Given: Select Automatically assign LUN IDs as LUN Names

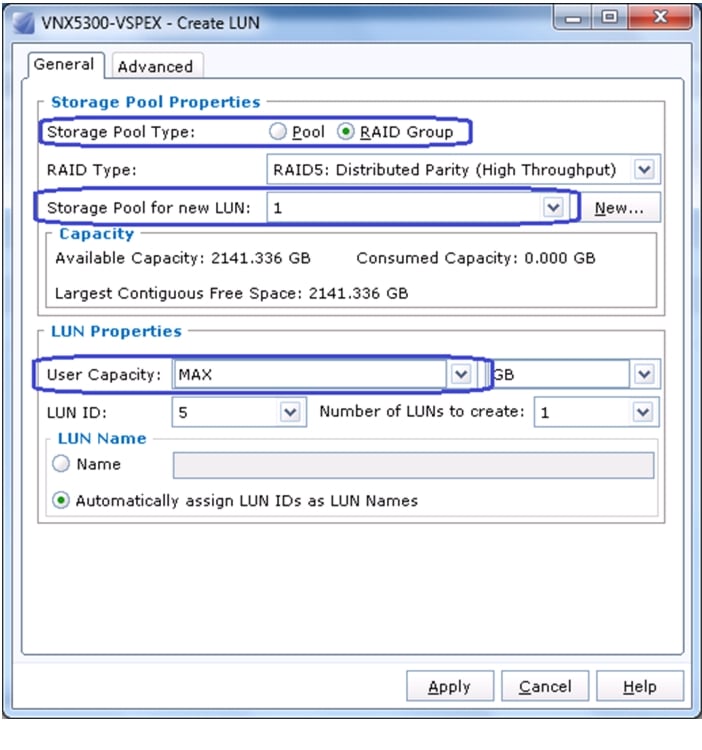Looking at the screenshot, I should [x=61, y=500].
